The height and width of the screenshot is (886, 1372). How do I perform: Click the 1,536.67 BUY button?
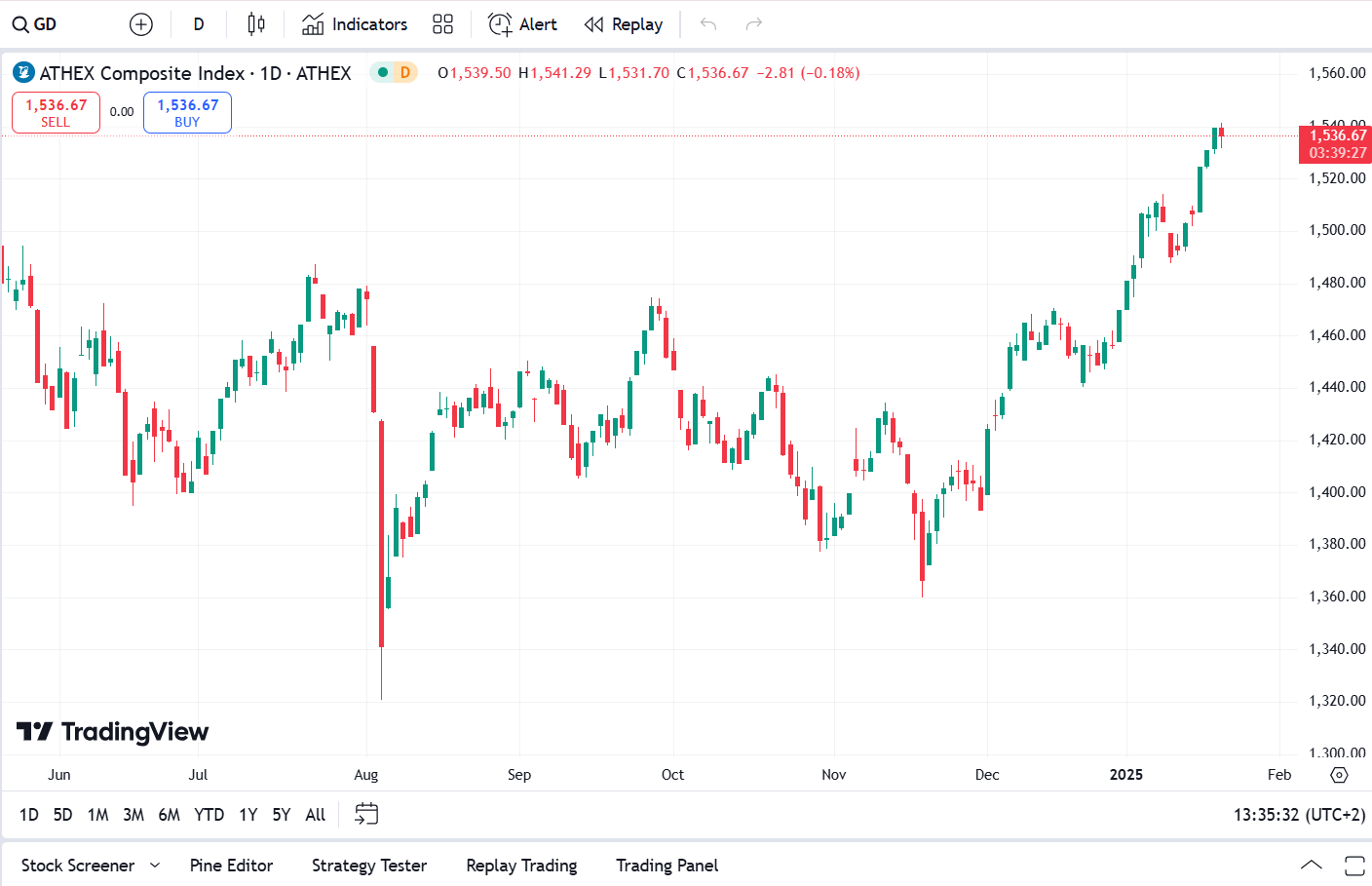point(187,112)
